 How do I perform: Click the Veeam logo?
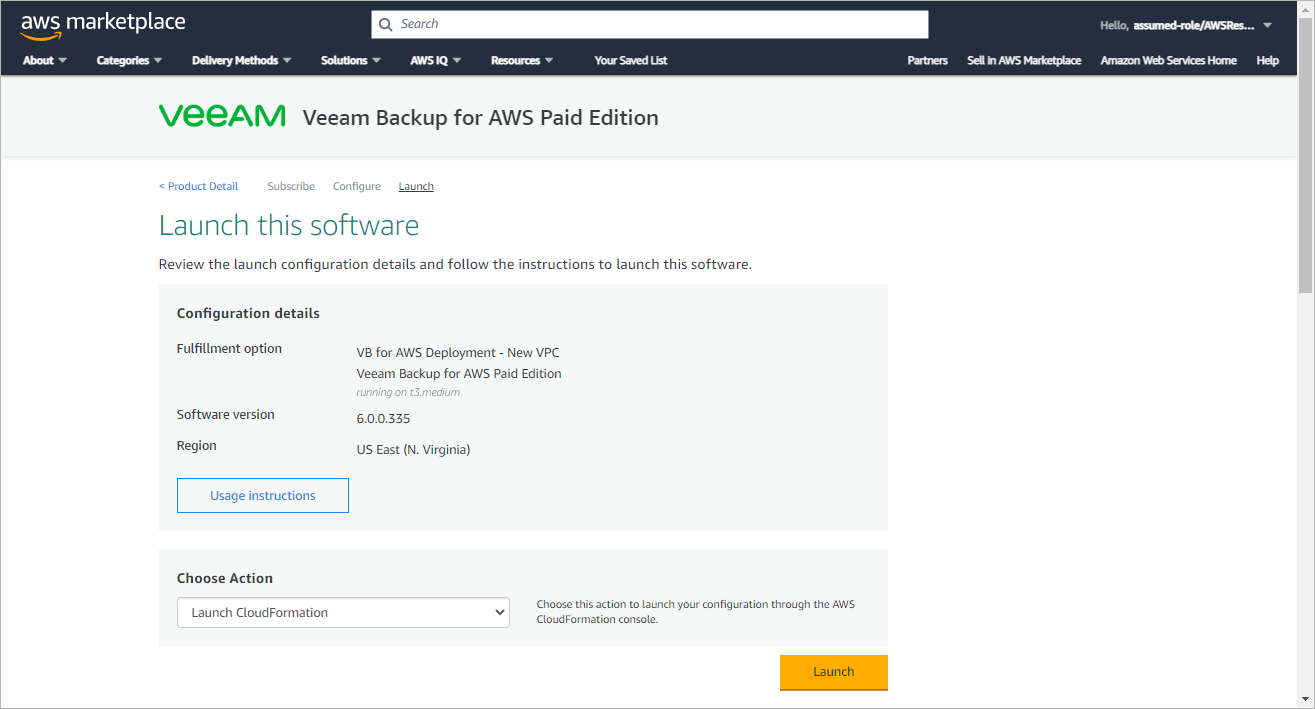pos(222,116)
